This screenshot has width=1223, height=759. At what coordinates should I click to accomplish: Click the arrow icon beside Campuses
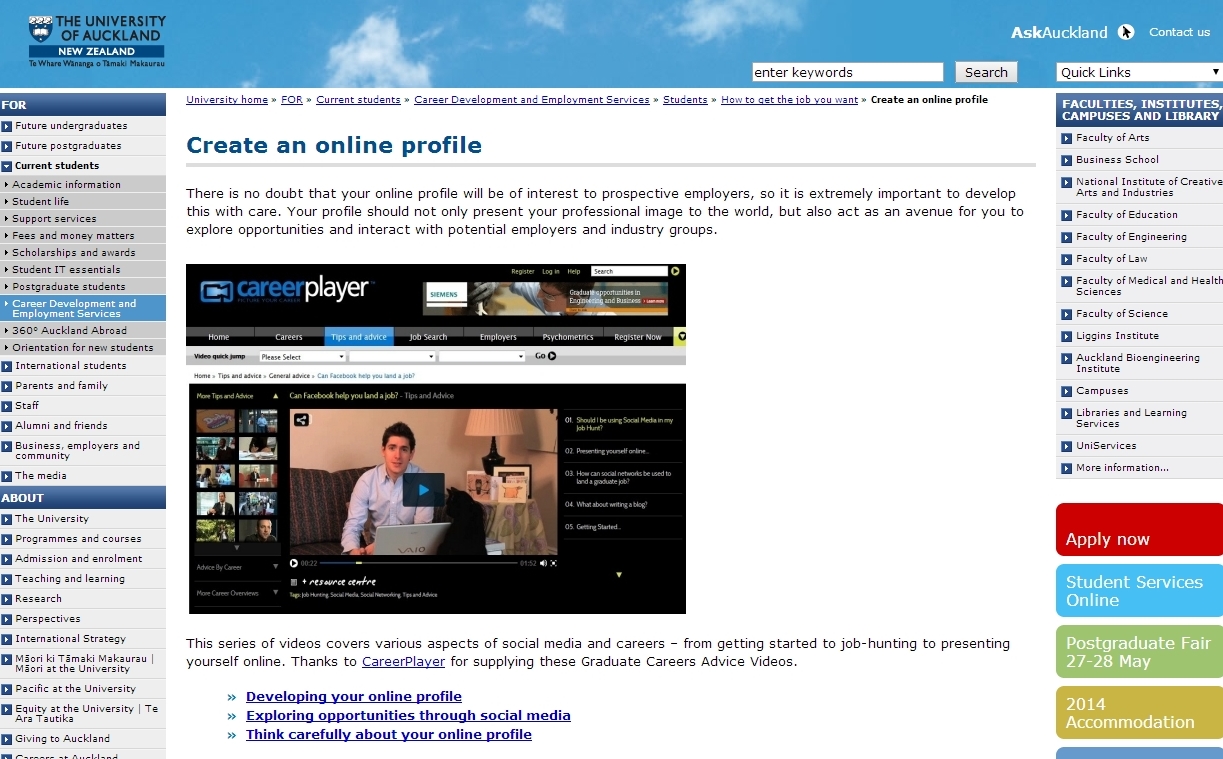(x=1064, y=391)
